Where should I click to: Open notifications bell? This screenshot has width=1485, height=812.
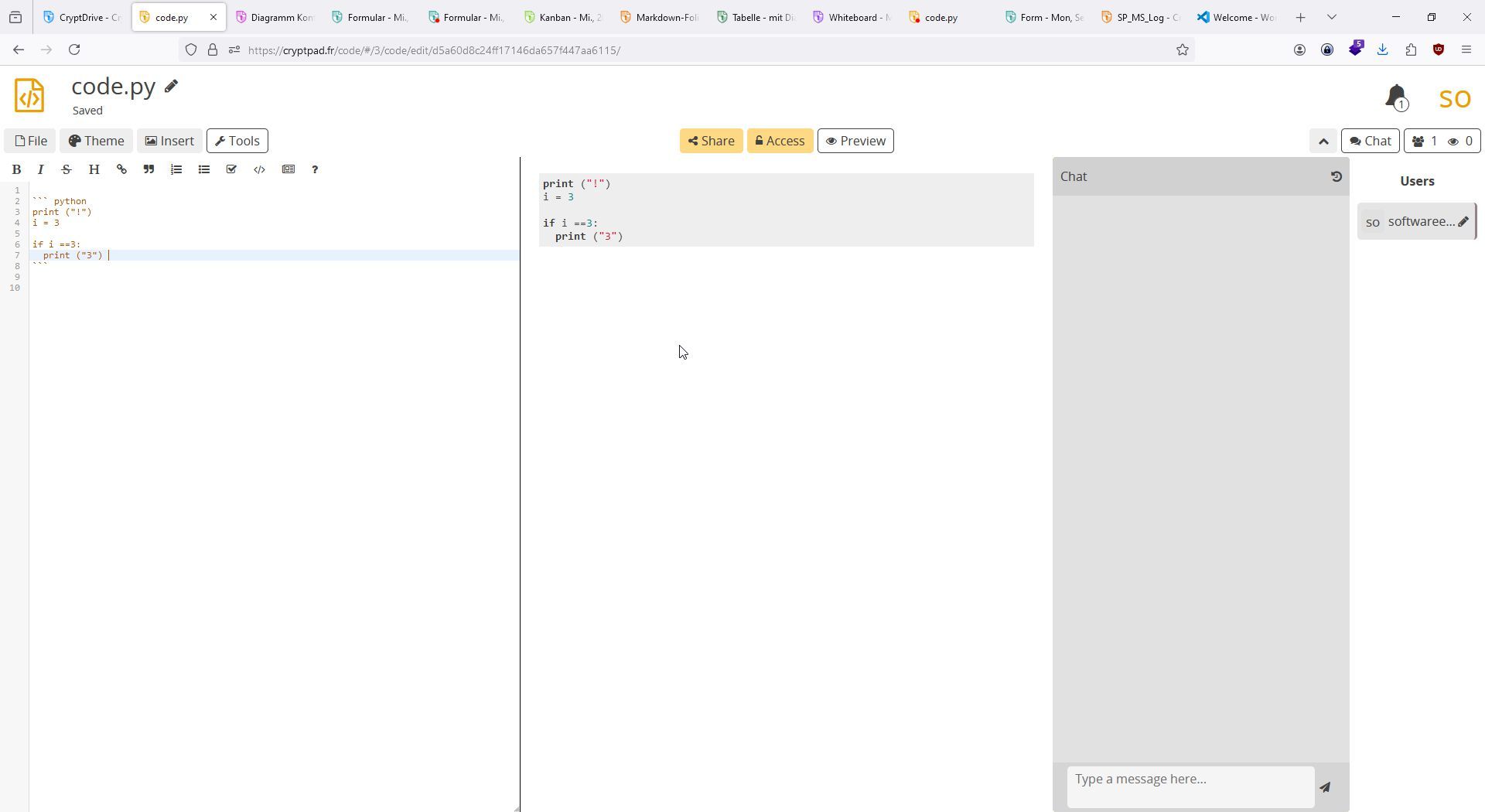(x=1396, y=97)
